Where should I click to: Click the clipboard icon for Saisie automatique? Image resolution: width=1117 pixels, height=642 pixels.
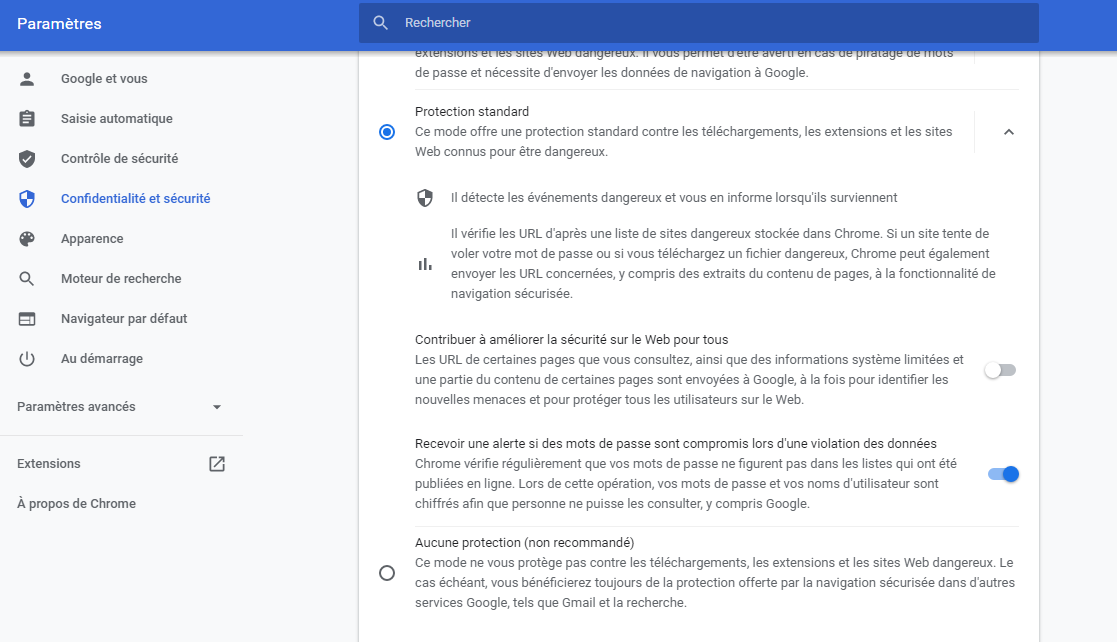27,119
